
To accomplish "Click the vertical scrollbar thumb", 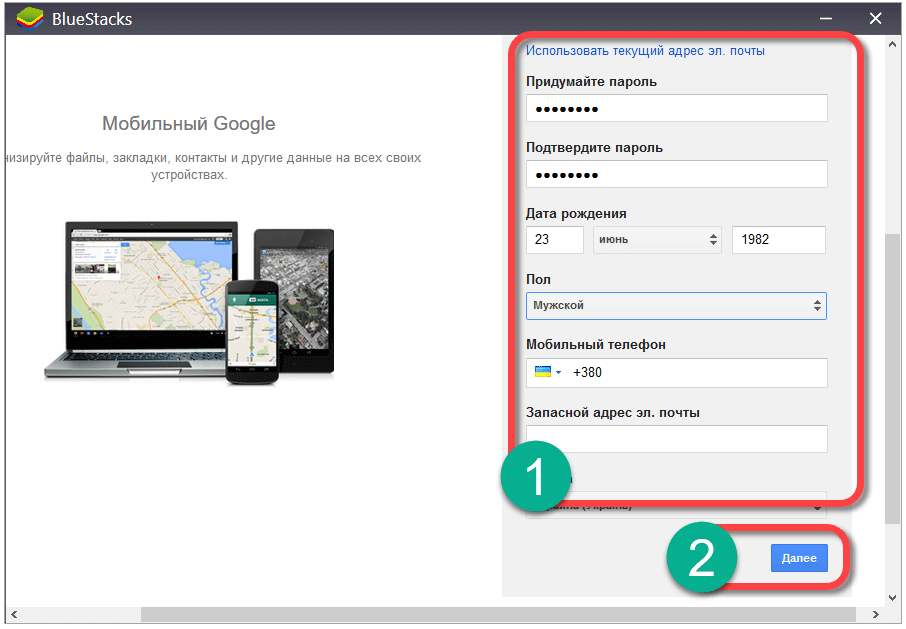I will (892, 380).
